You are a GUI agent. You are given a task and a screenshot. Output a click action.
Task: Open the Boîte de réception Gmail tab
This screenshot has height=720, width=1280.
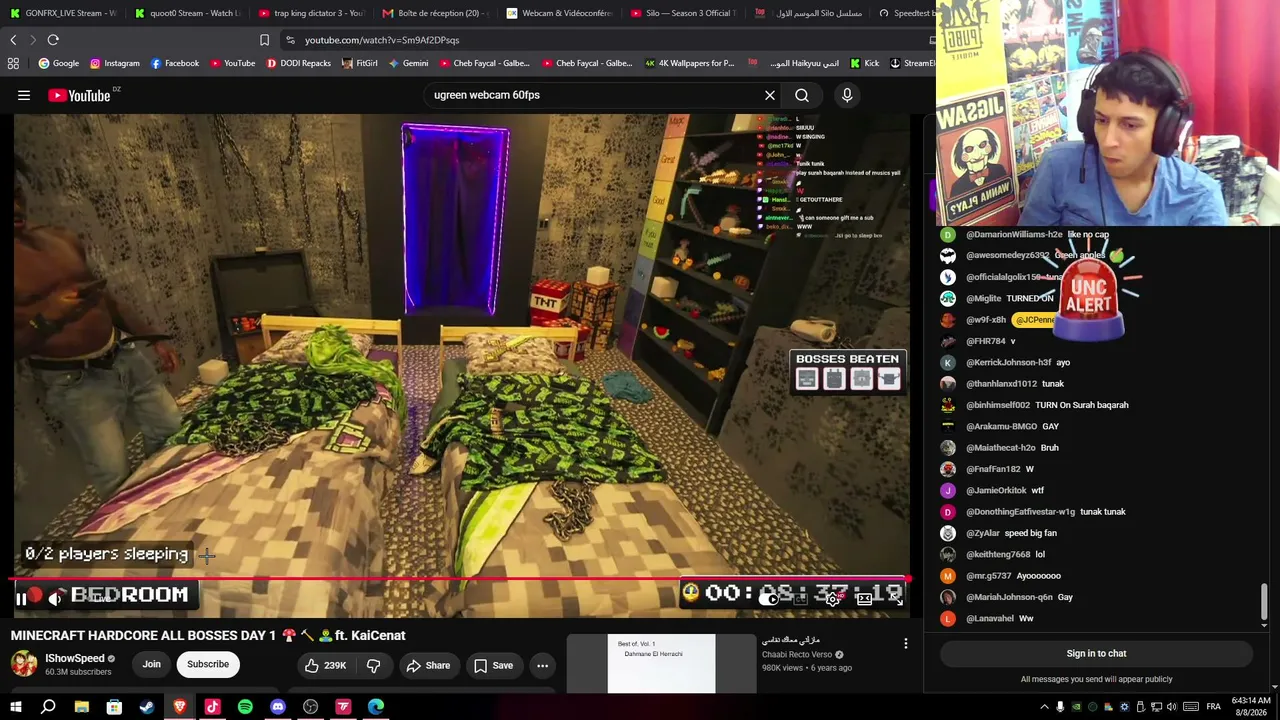coord(435,13)
